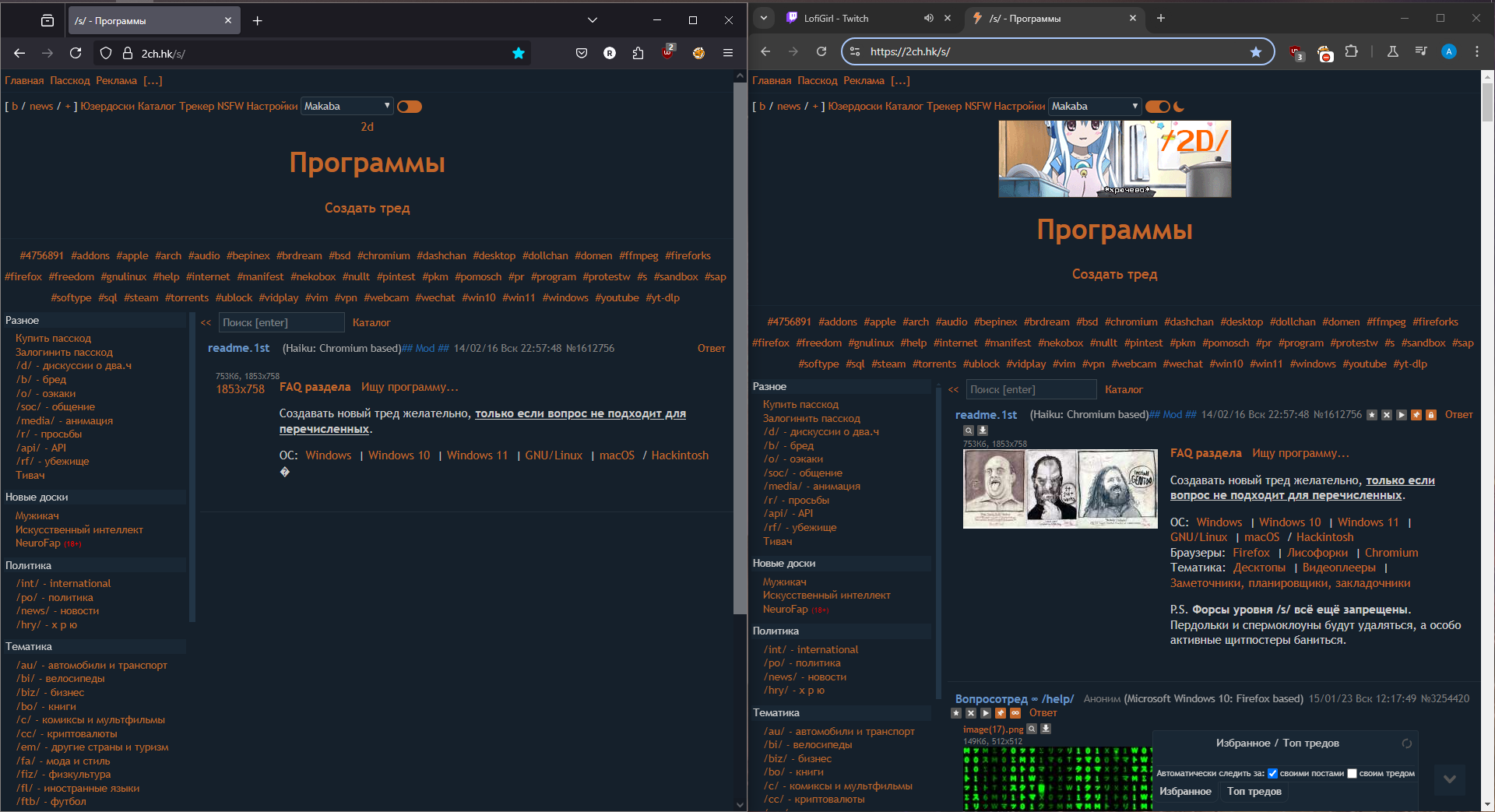This screenshot has width=1495, height=812.
Task: Open uBlock Origin in Firefox toolbar
Action: pyautogui.click(x=668, y=52)
